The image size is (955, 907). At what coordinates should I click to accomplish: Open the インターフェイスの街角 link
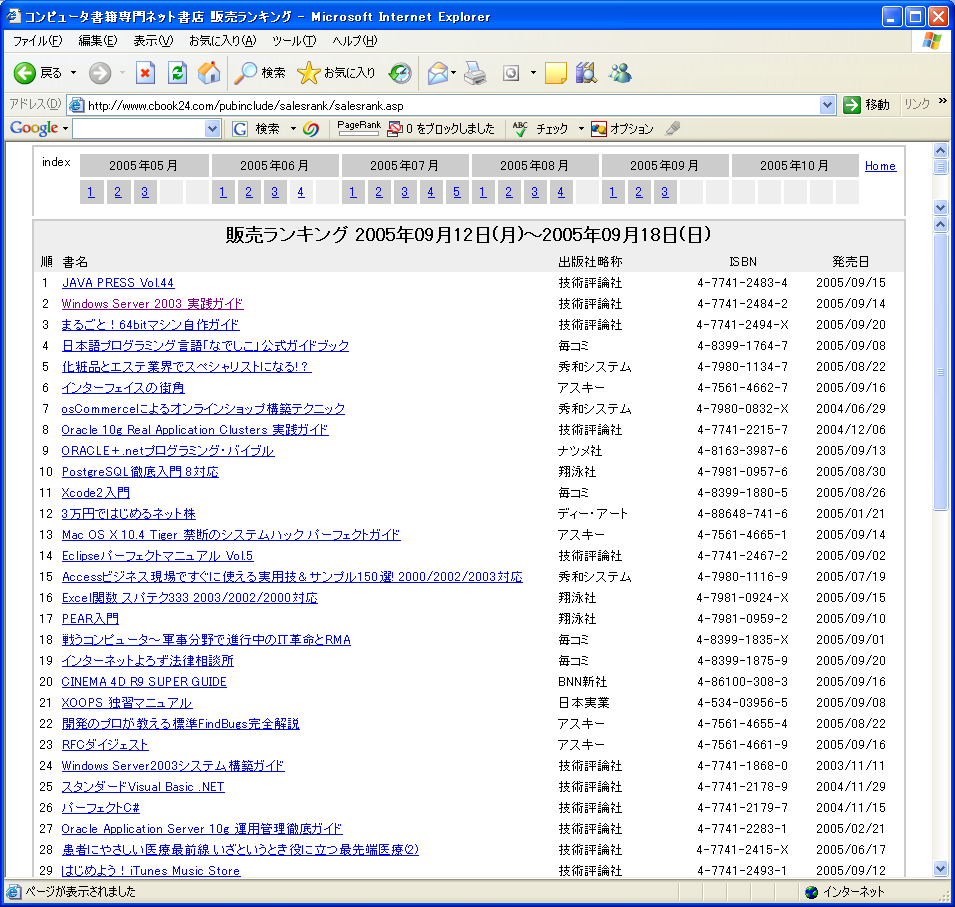pyautogui.click(x=123, y=388)
